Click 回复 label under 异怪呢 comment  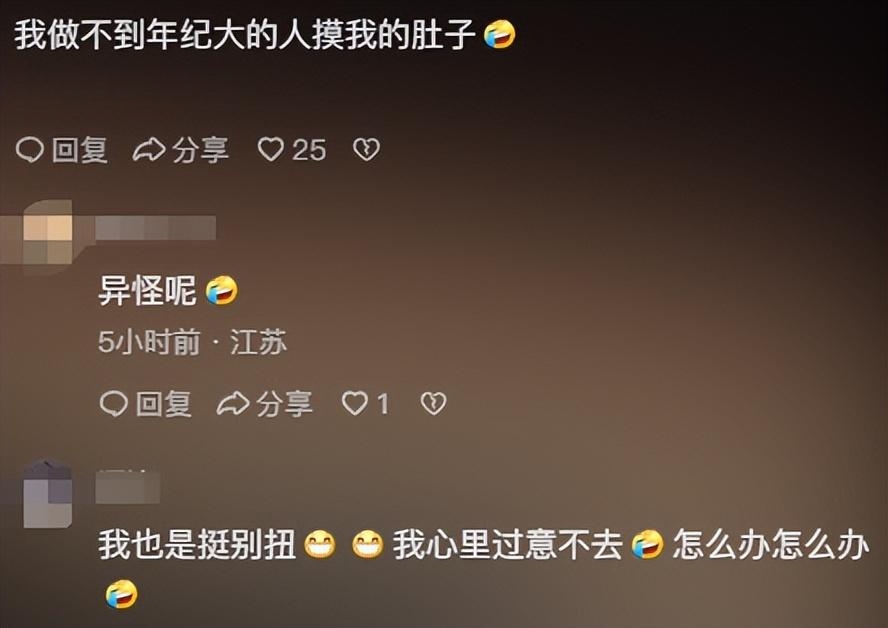pyautogui.click(x=164, y=404)
